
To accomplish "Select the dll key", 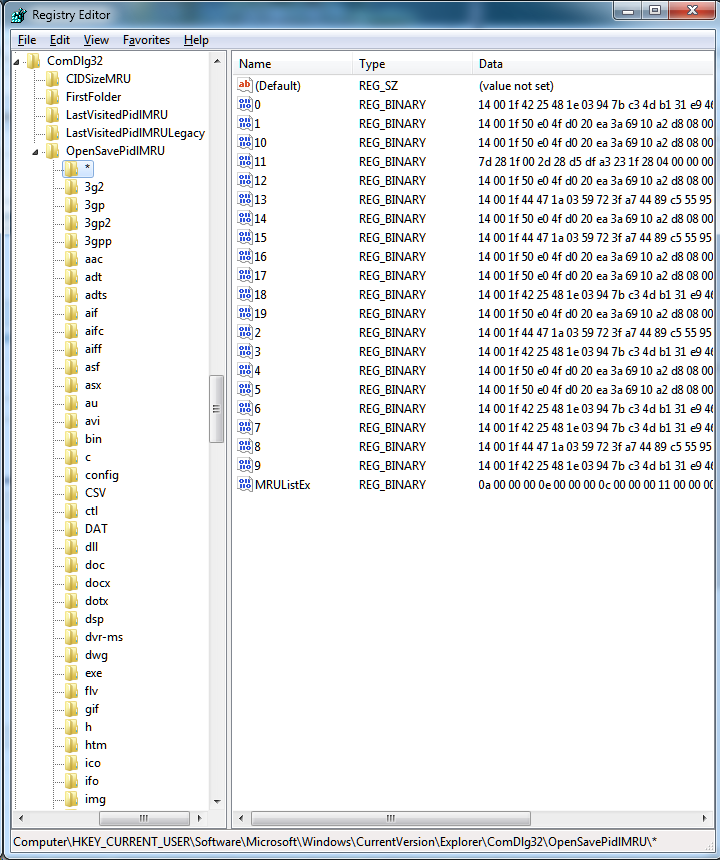I will 91,547.
